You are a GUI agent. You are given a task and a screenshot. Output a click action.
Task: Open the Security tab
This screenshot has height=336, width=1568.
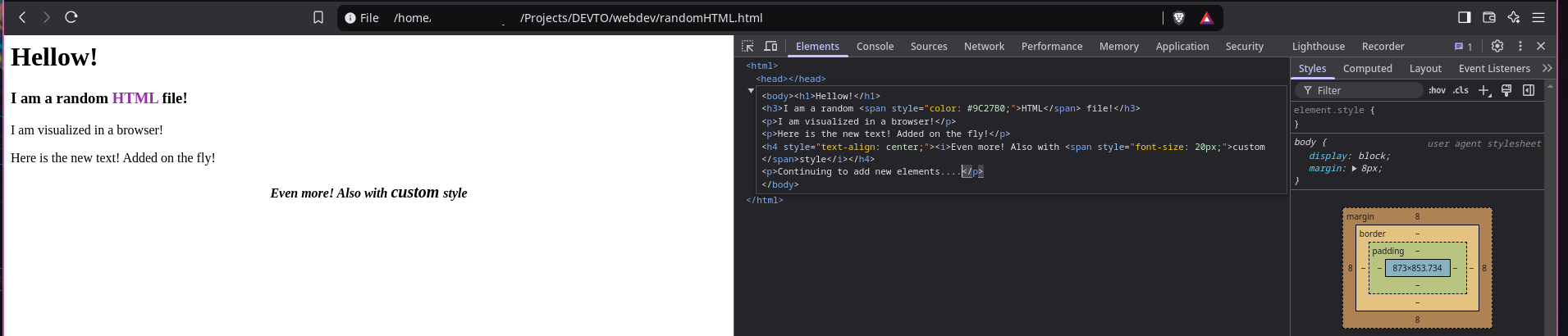(1245, 47)
